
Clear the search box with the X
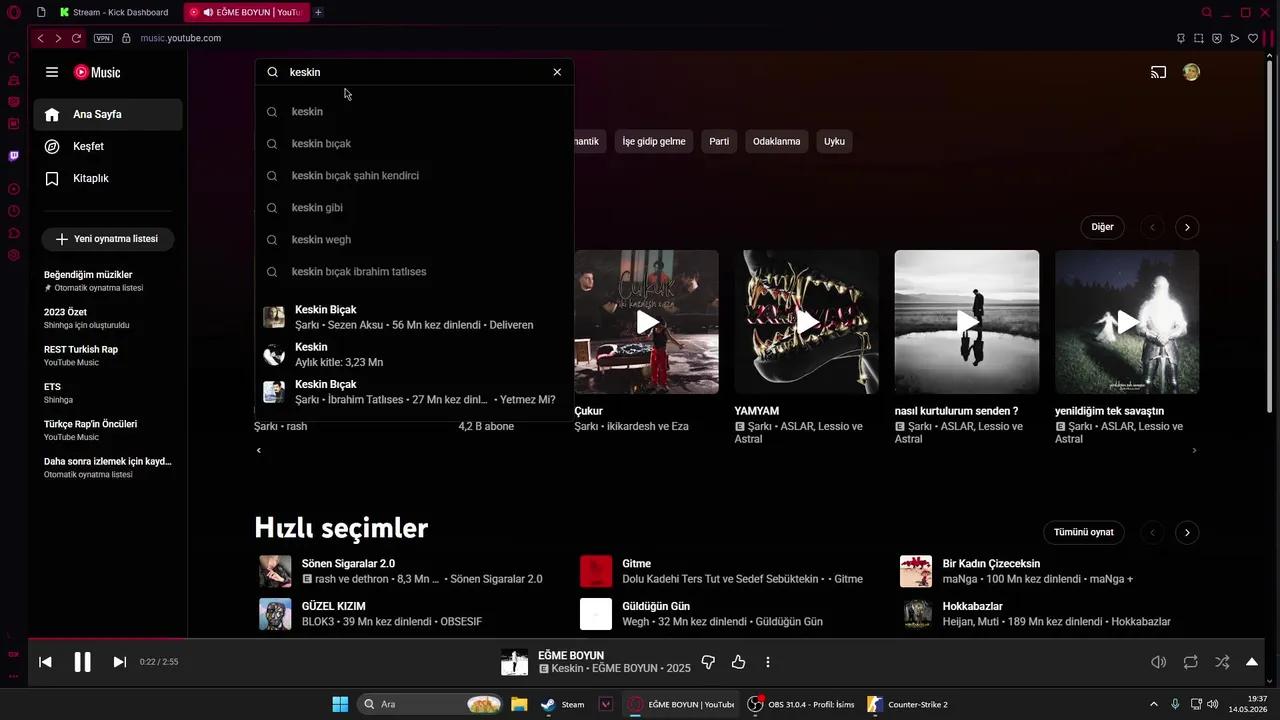tap(557, 72)
